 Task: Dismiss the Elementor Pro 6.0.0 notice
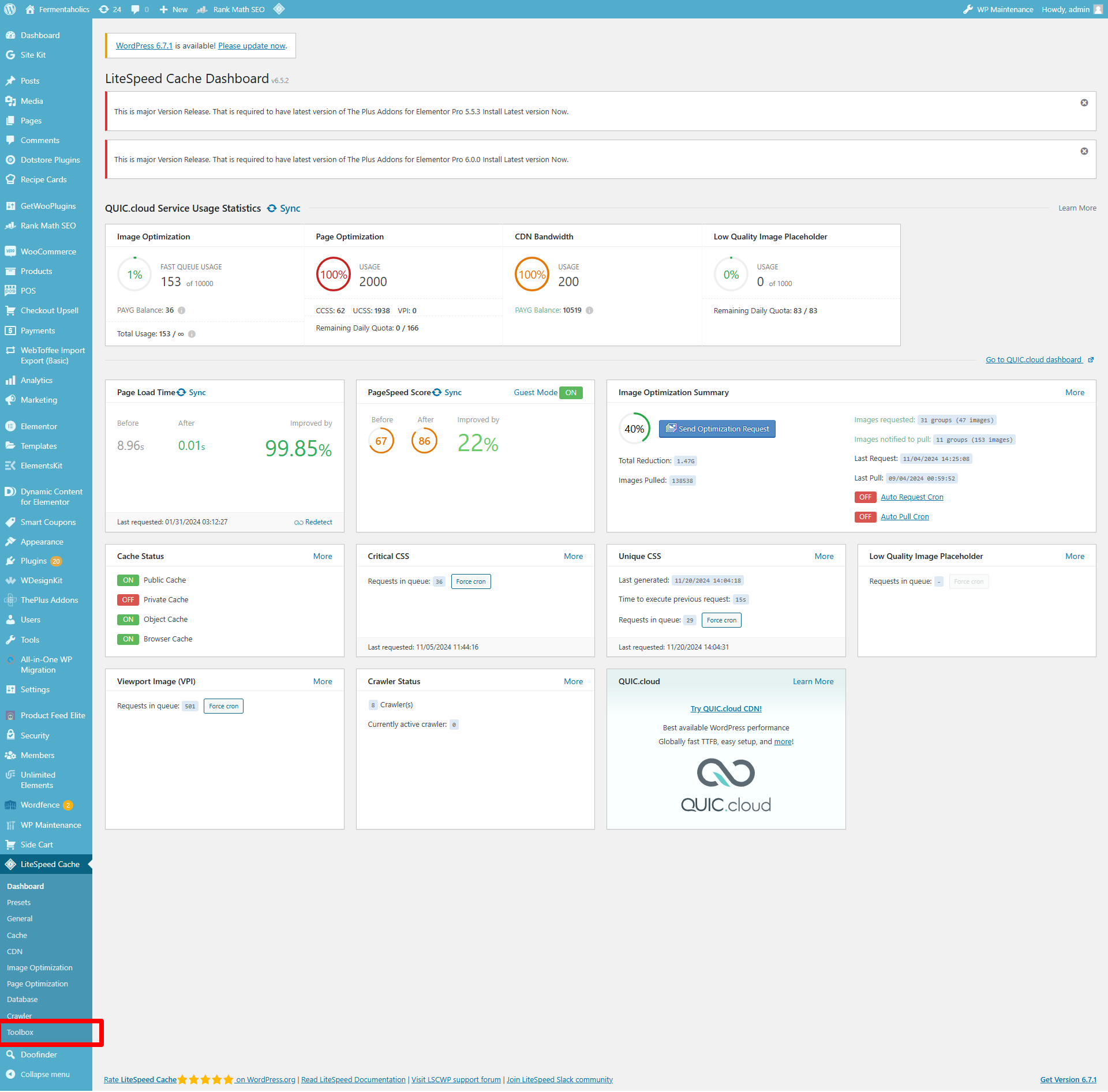pos(1084,151)
